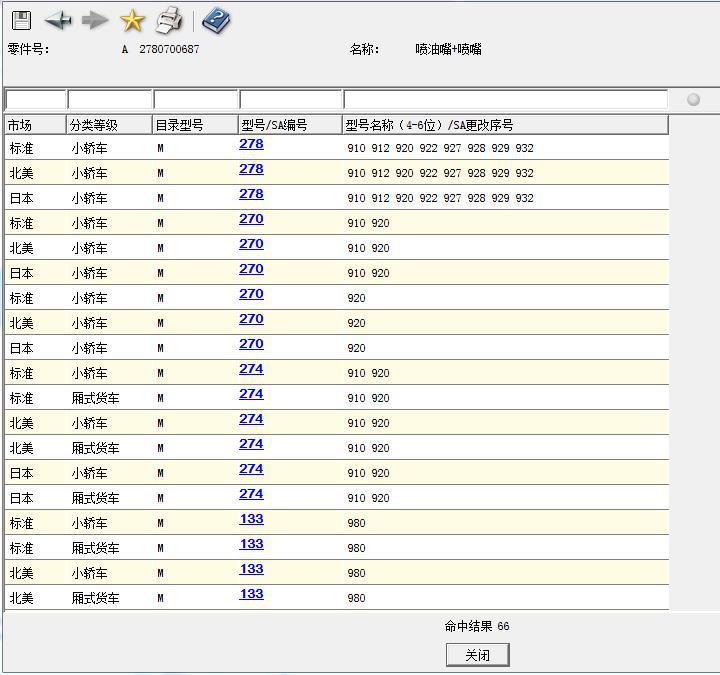Open the 133 link in 标准 厢式货车 row

[x=251, y=544]
